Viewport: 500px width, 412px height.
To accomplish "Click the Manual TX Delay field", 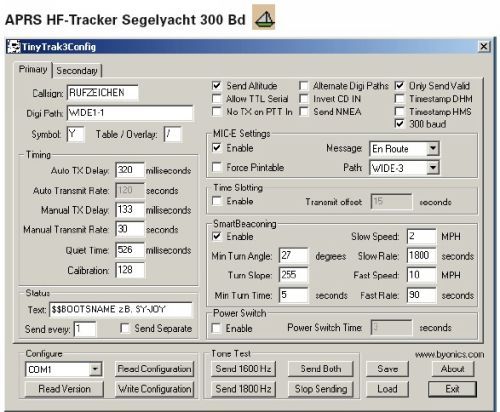I will click(130, 210).
